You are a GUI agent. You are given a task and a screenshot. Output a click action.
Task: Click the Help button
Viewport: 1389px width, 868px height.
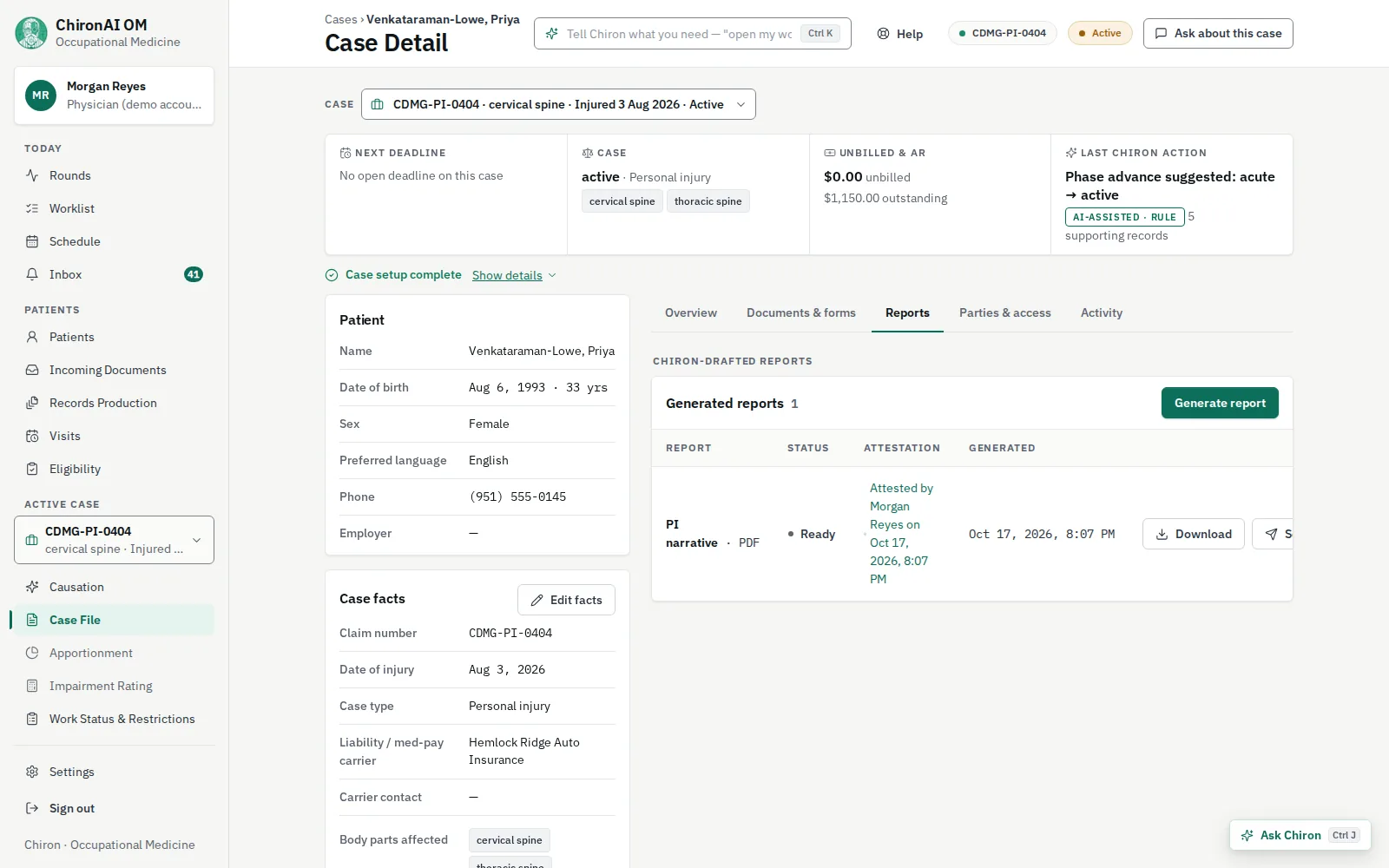900,34
